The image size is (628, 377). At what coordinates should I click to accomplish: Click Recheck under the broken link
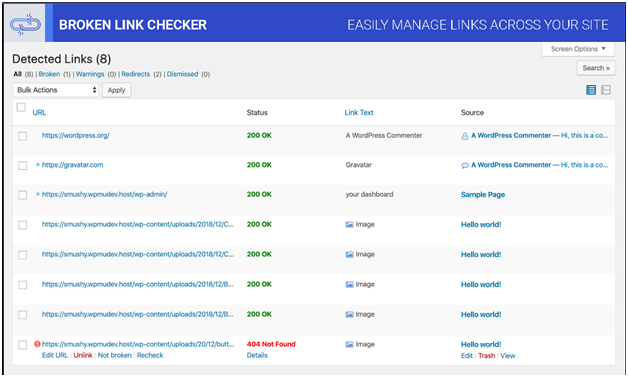coord(150,355)
